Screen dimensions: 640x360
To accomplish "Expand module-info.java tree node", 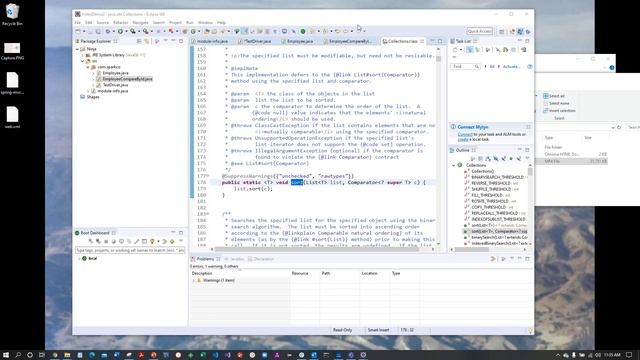I will point(87,91).
